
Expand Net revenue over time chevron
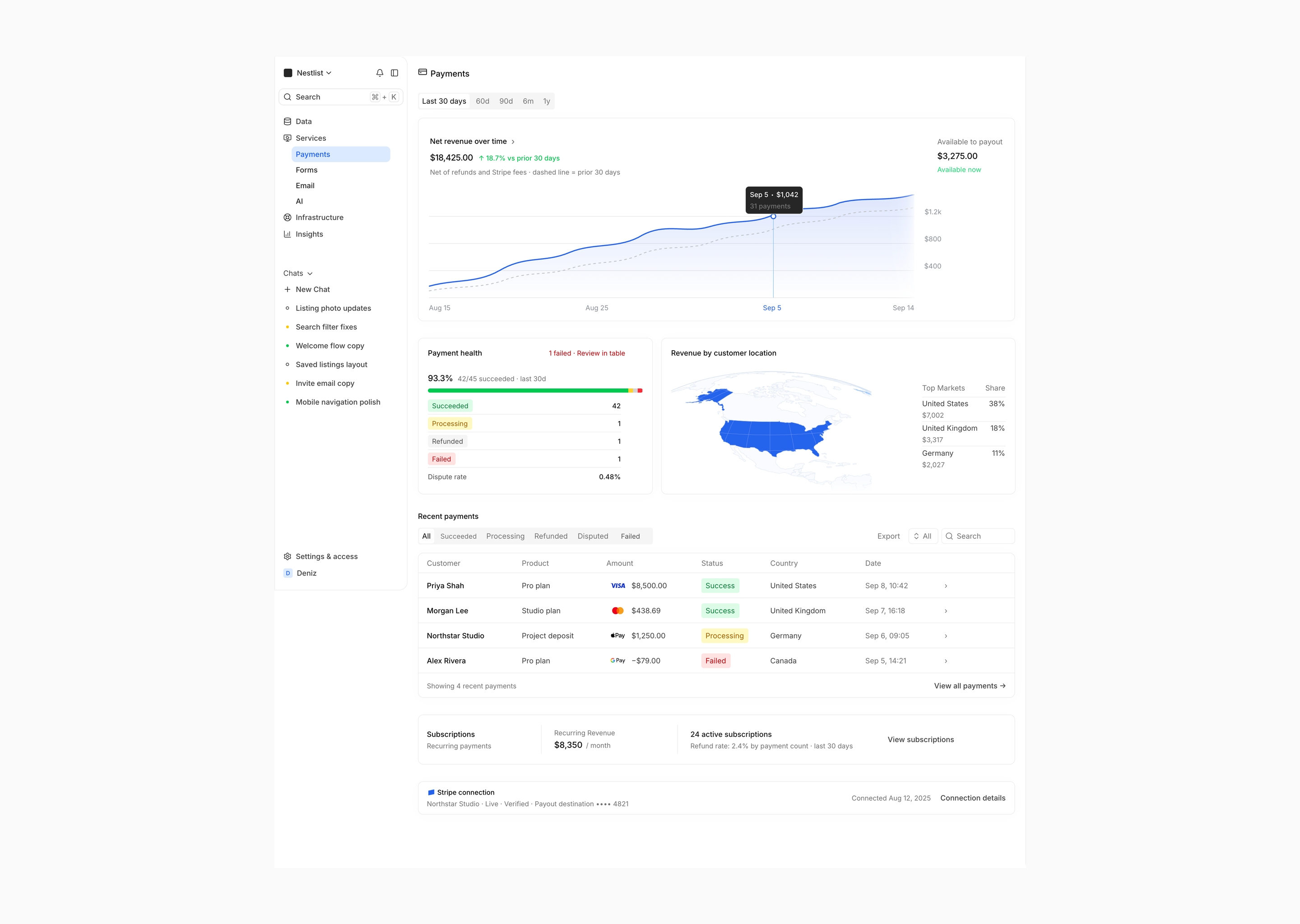point(513,142)
